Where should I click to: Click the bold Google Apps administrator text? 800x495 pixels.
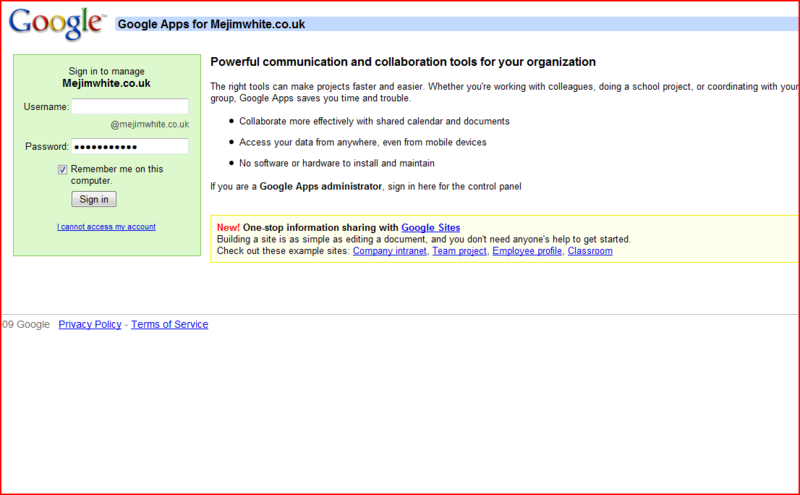pos(320,186)
